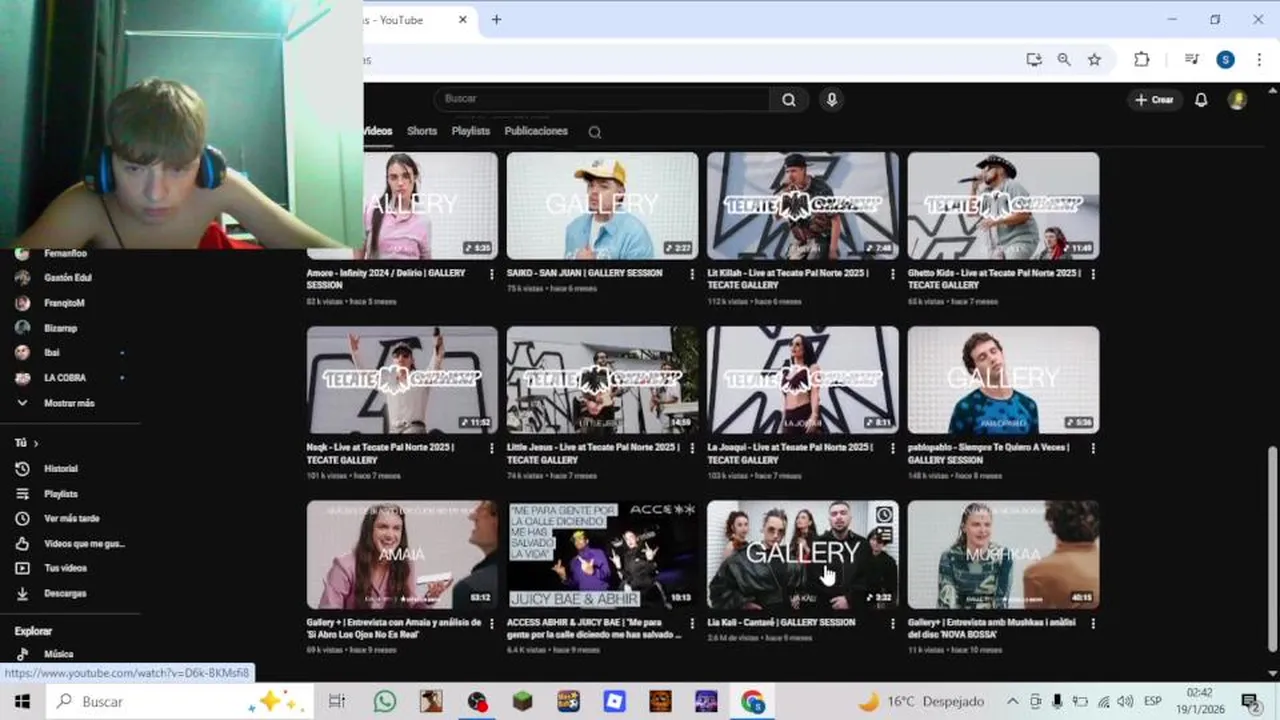The height and width of the screenshot is (720, 1280).
Task: Switch to the Publicaciones channel tab
Action: (536, 131)
